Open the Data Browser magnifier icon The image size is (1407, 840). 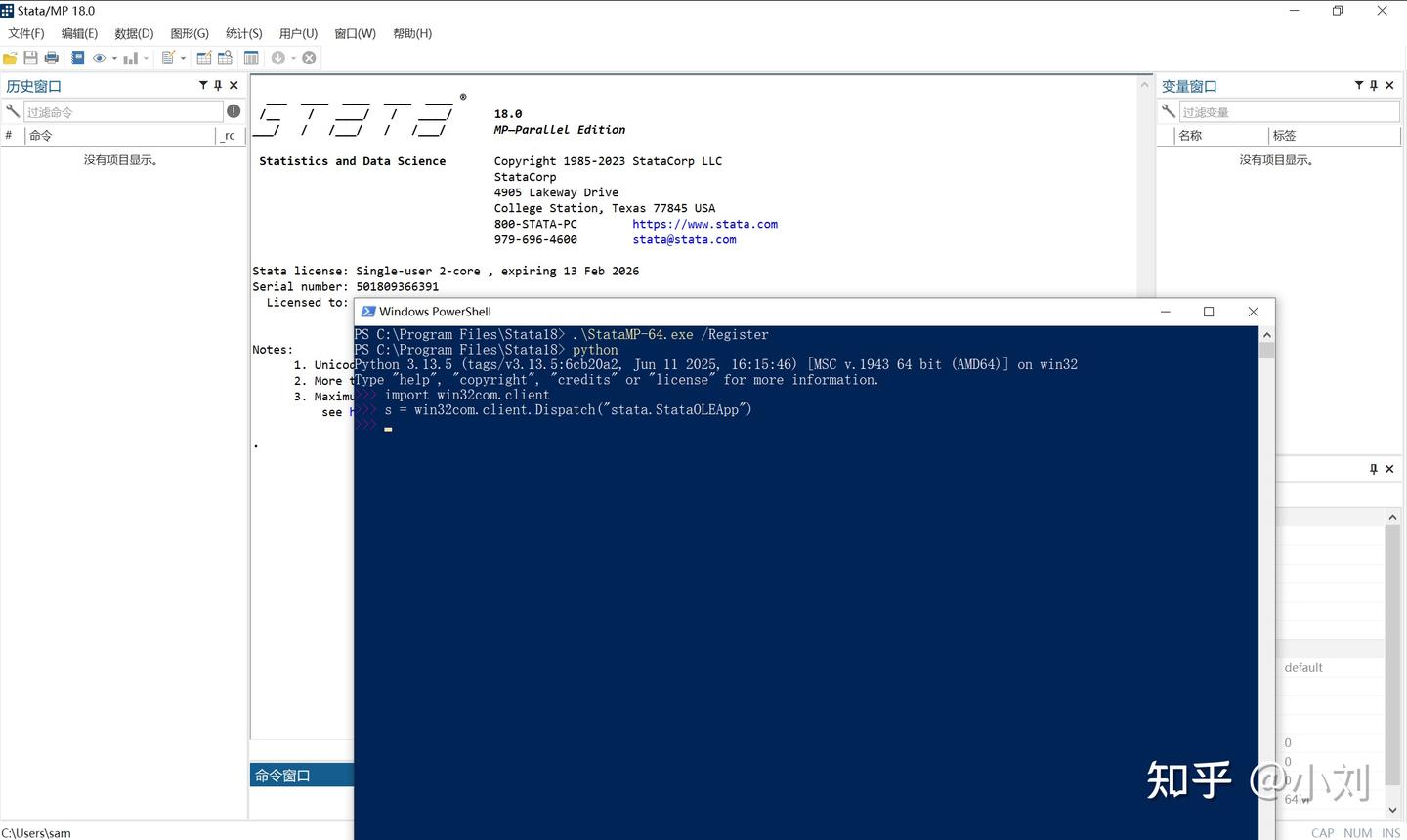pos(225,59)
